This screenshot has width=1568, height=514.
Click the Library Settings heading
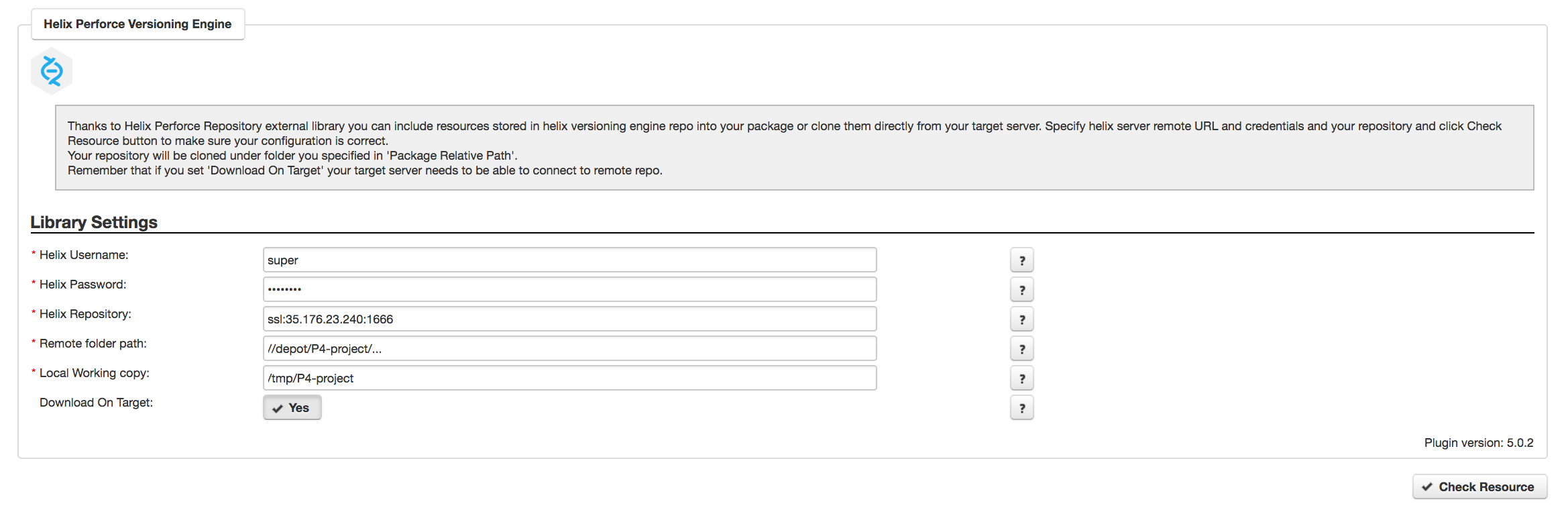(94, 222)
